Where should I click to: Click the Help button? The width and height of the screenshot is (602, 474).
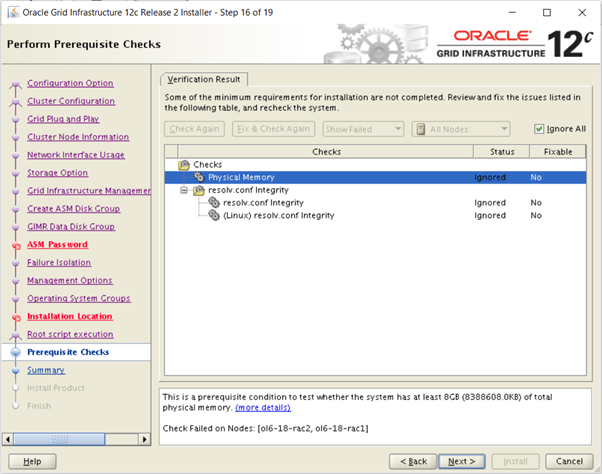pos(32,461)
